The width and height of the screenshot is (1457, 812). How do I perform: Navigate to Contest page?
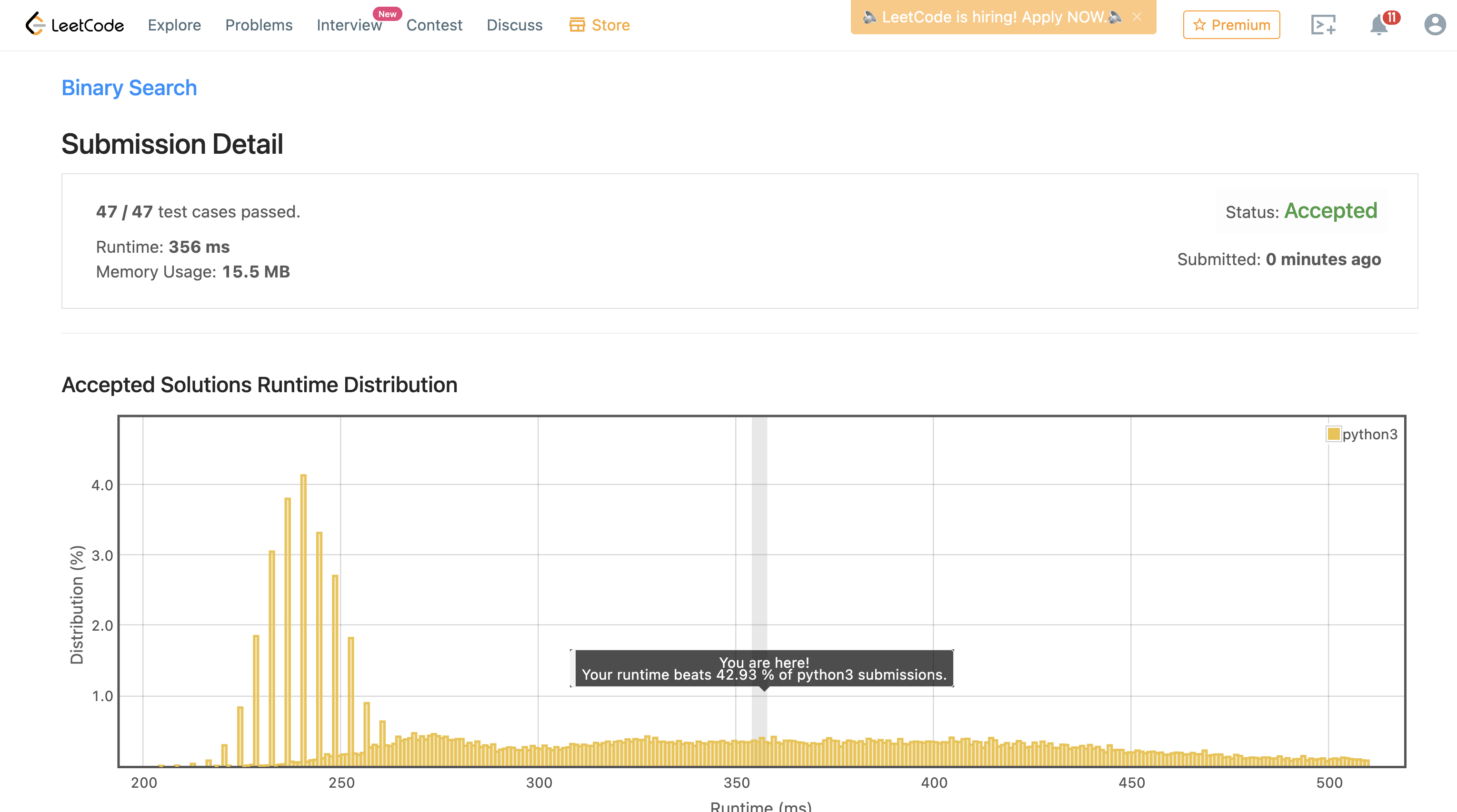coord(434,25)
